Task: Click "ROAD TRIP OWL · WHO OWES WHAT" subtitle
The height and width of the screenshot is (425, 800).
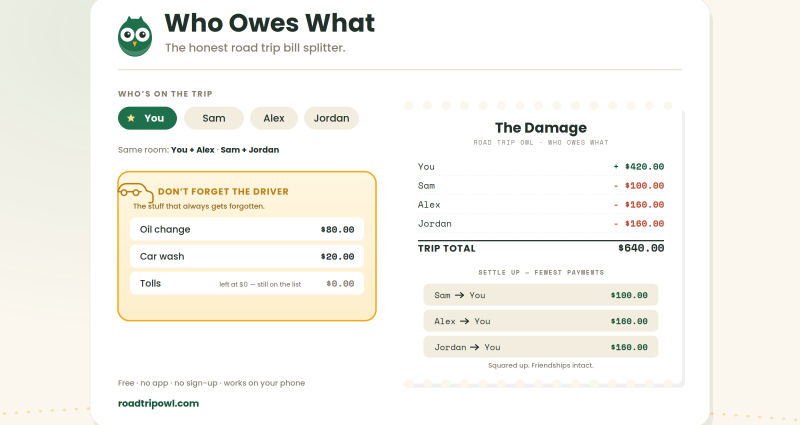Action: coord(541,142)
